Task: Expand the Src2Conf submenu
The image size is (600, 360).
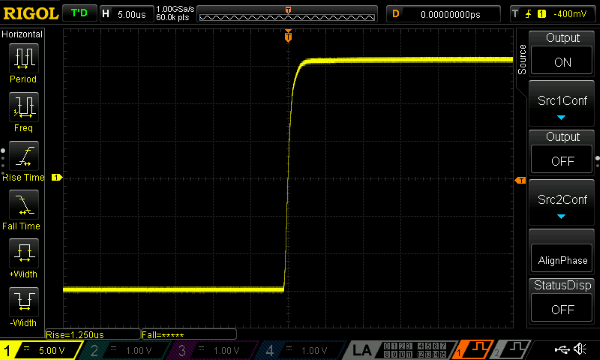Action: click(x=562, y=203)
